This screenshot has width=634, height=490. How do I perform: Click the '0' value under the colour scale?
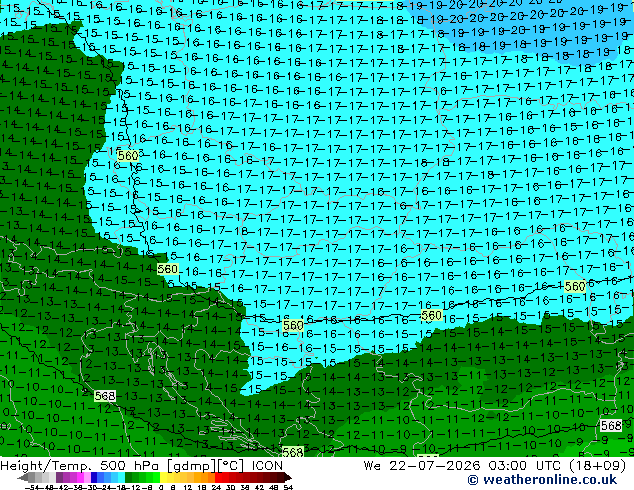[161, 487]
